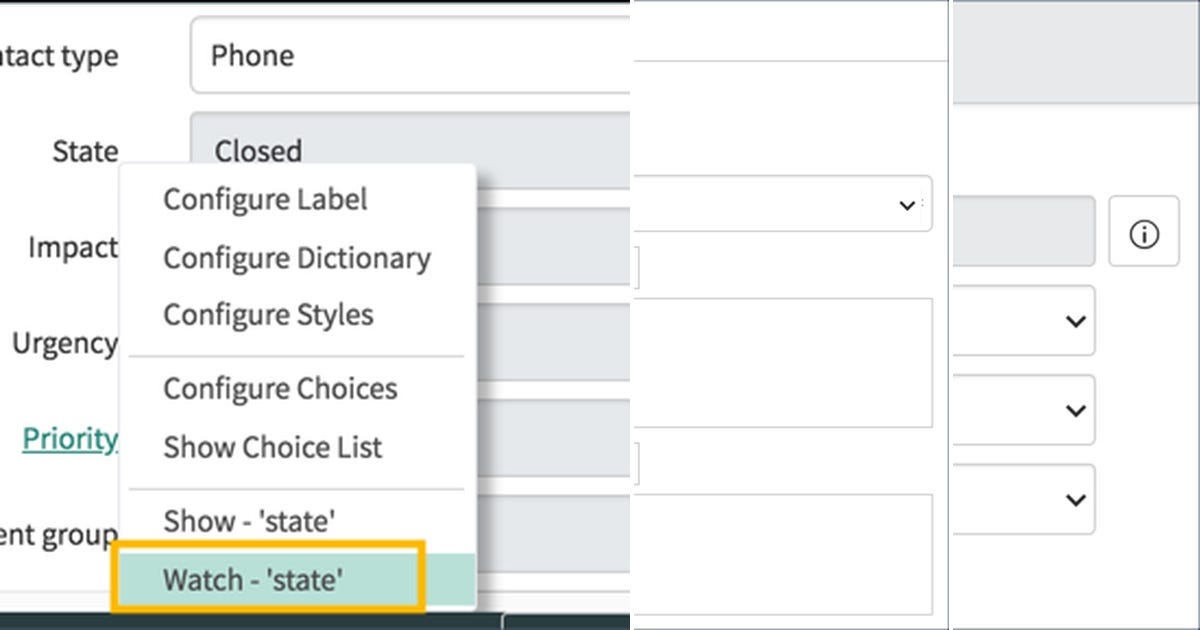Click the Contact type field showing 'Phone'
Viewport: 1200px width, 630px height.
[x=420, y=56]
